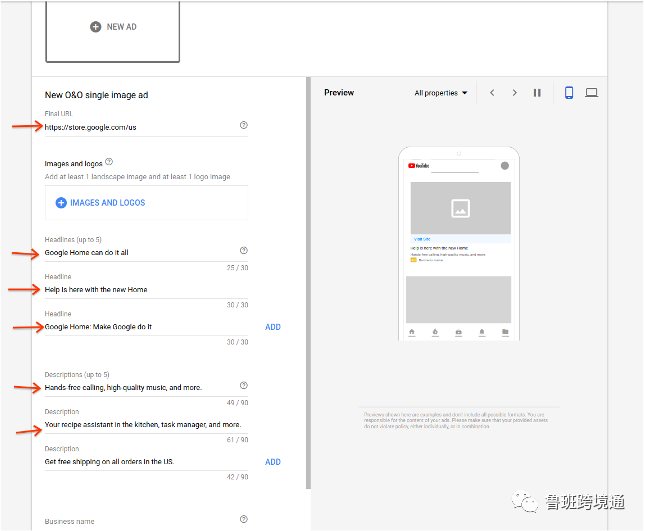Click plus icon in IMAGES AND LOGOS
The height and width of the screenshot is (531, 645).
[61, 203]
